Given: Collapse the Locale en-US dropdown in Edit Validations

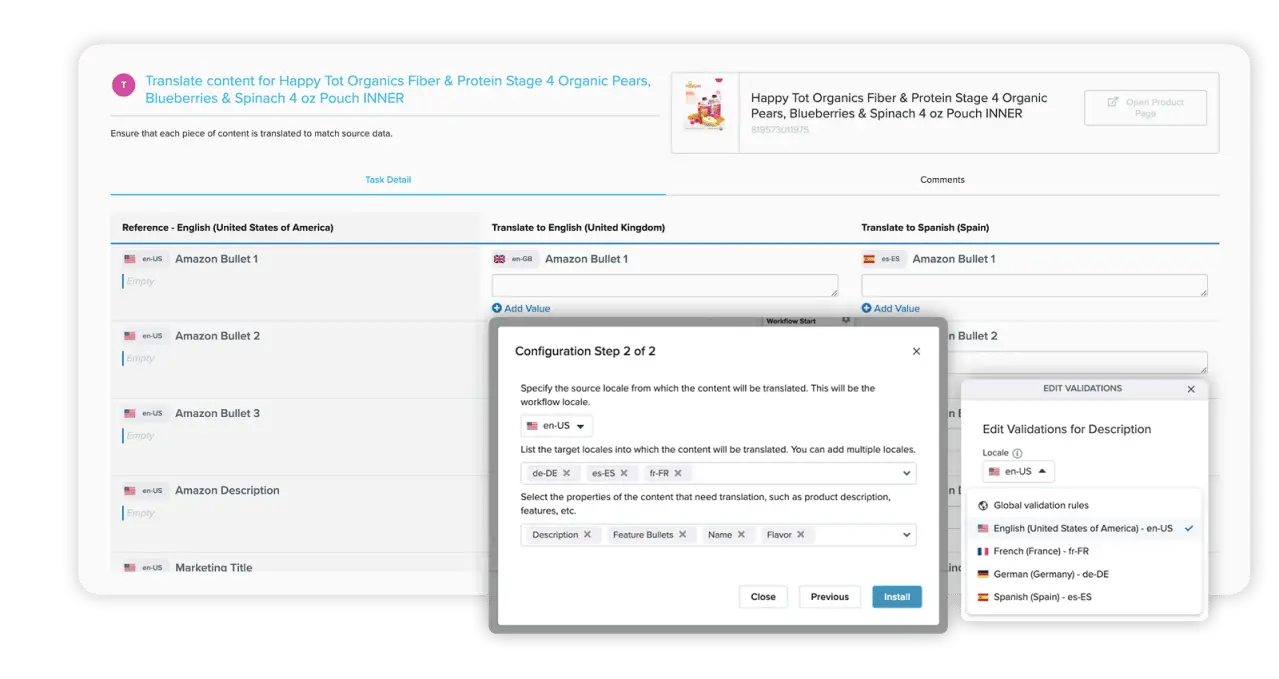Looking at the screenshot, I should 1018,471.
